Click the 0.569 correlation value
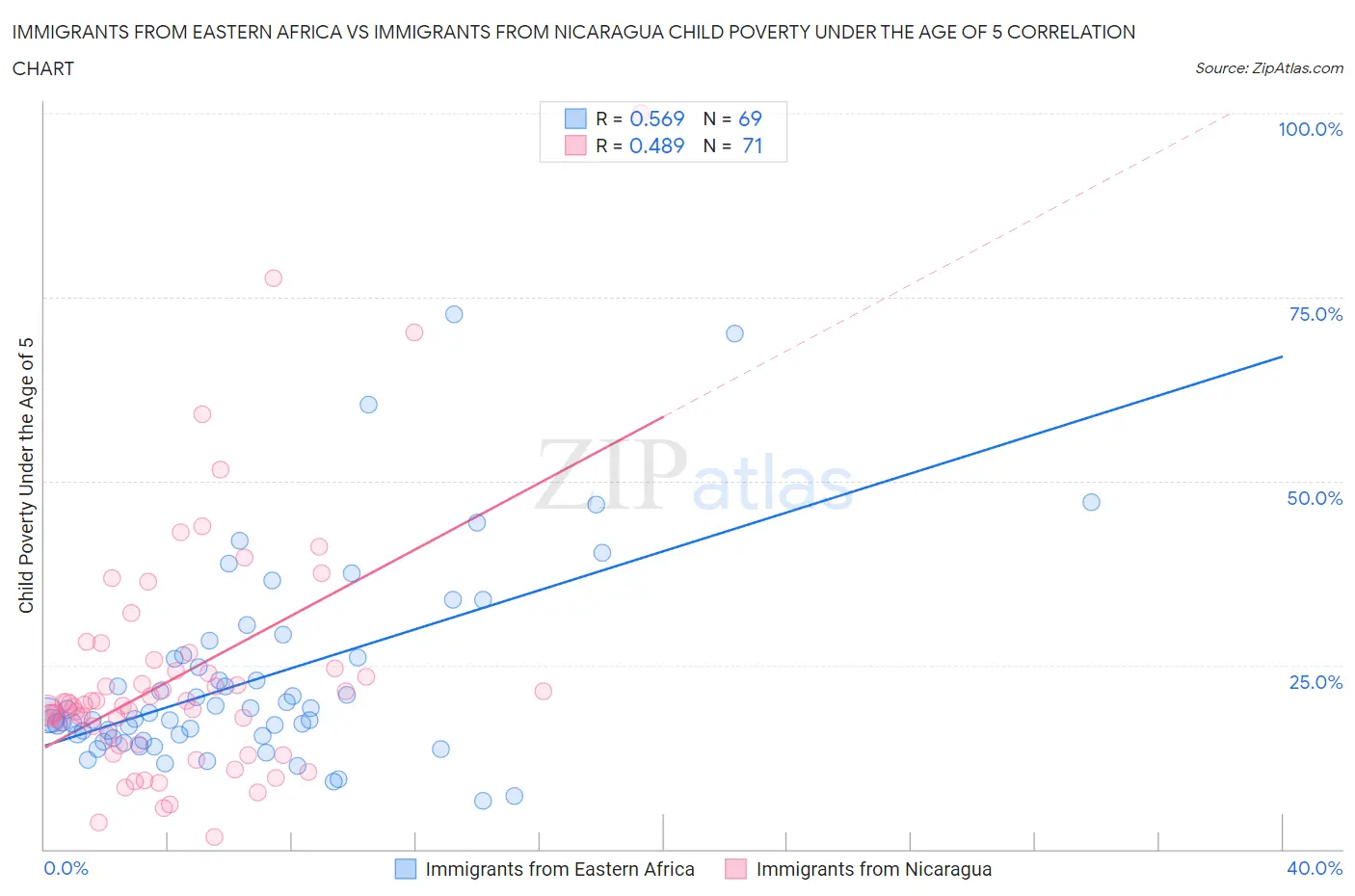The height and width of the screenshot is (896, 1355). (x=656, y=119)
